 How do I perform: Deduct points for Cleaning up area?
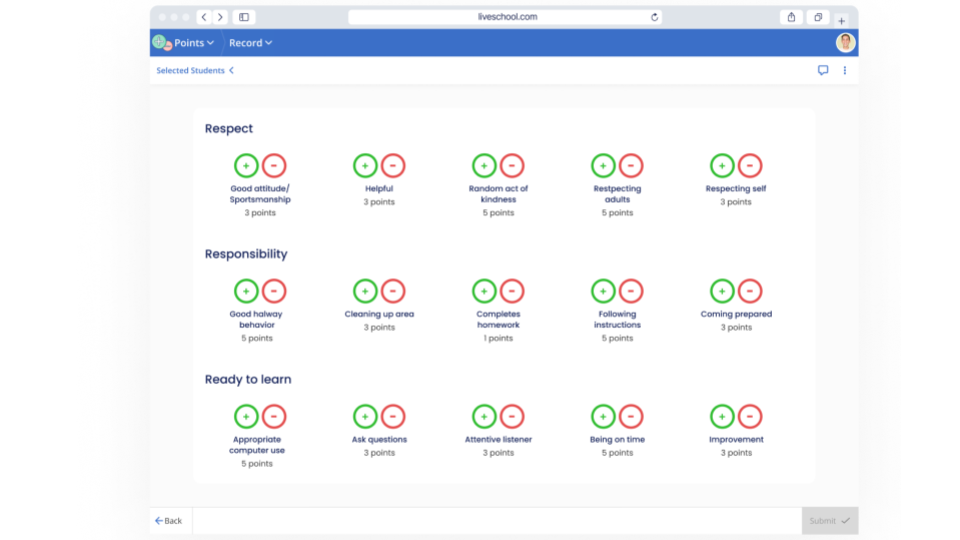[x=393, y=291]
